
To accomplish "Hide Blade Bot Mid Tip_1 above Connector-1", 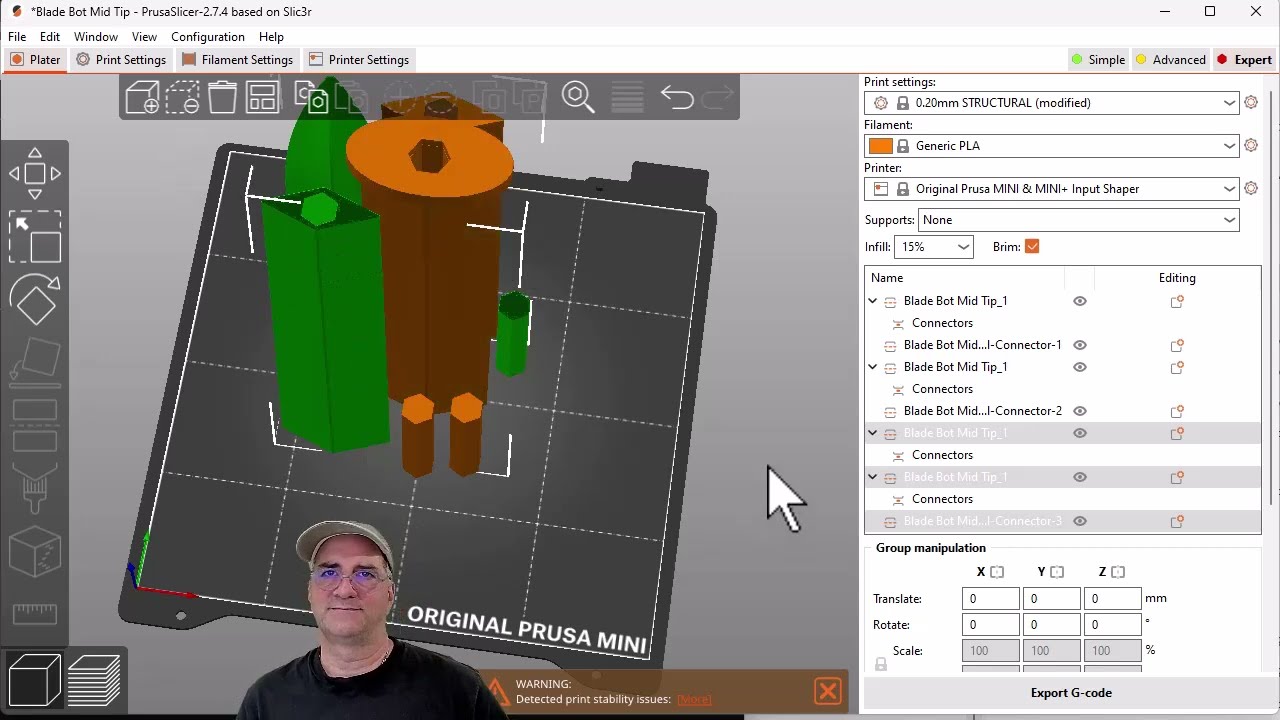I will point(1080,301).
